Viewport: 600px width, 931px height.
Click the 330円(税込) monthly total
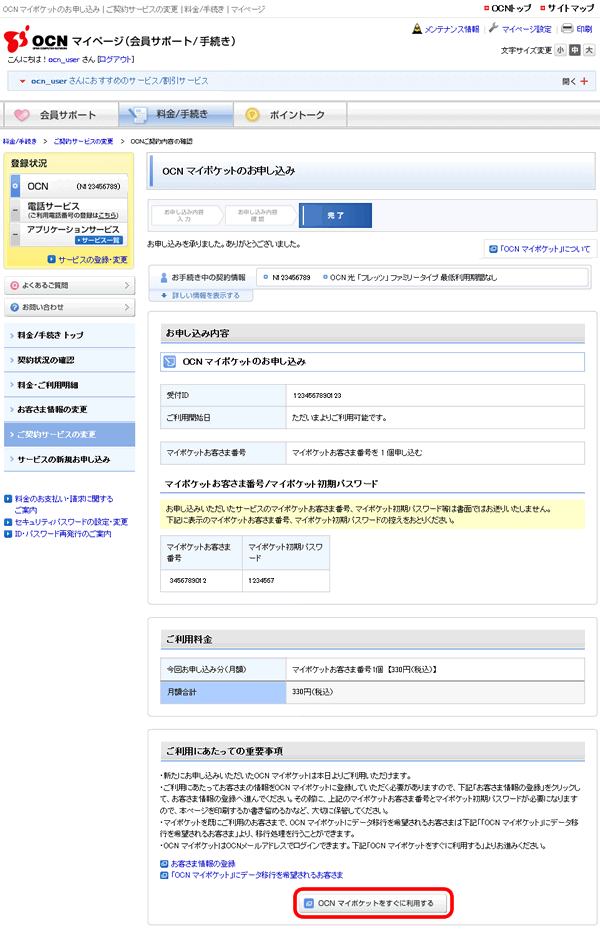[x=312, y=692]
